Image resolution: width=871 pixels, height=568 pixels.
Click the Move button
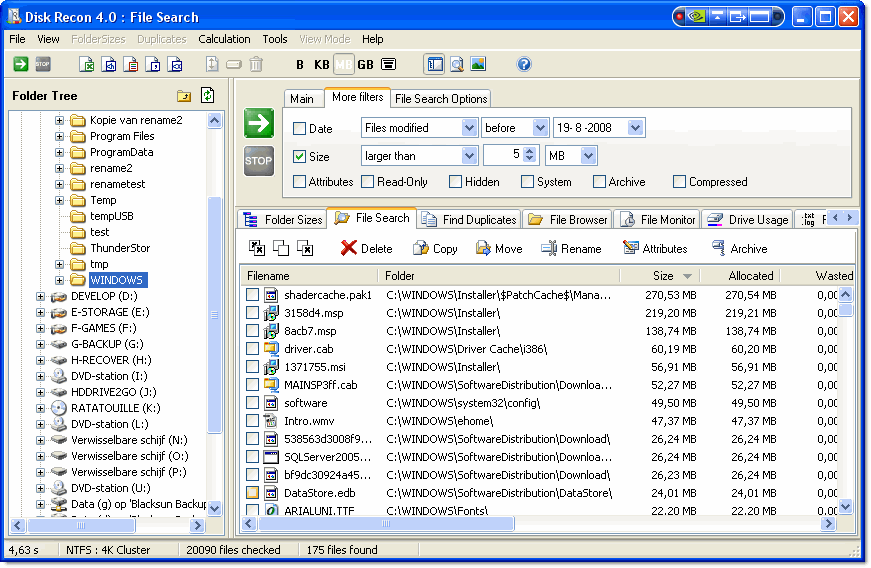point(499,249)
